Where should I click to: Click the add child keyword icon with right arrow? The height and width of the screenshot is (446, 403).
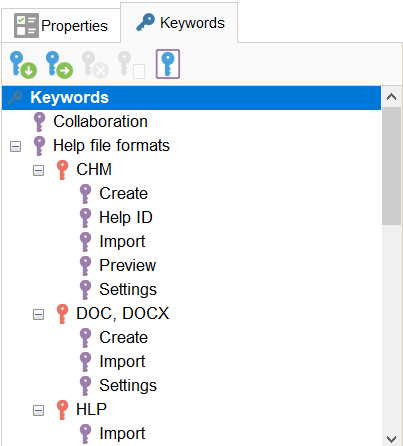pyautogui.click(x=59, y=65)
